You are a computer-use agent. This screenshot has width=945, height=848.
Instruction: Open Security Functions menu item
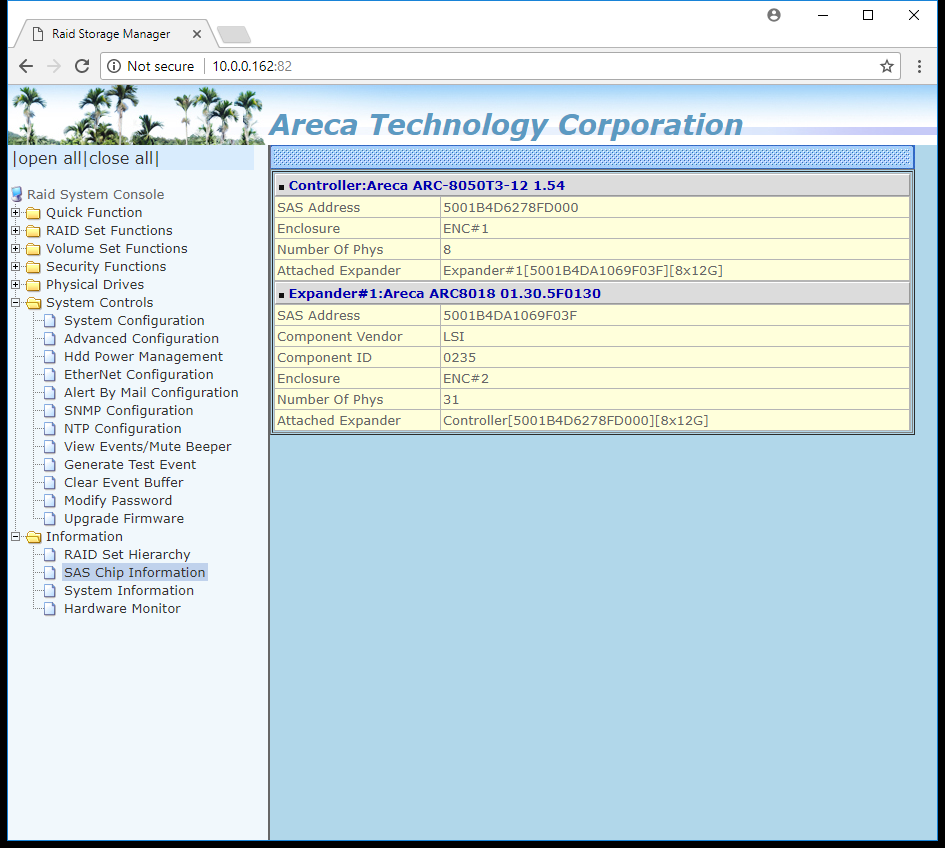(x=106, y=266)
